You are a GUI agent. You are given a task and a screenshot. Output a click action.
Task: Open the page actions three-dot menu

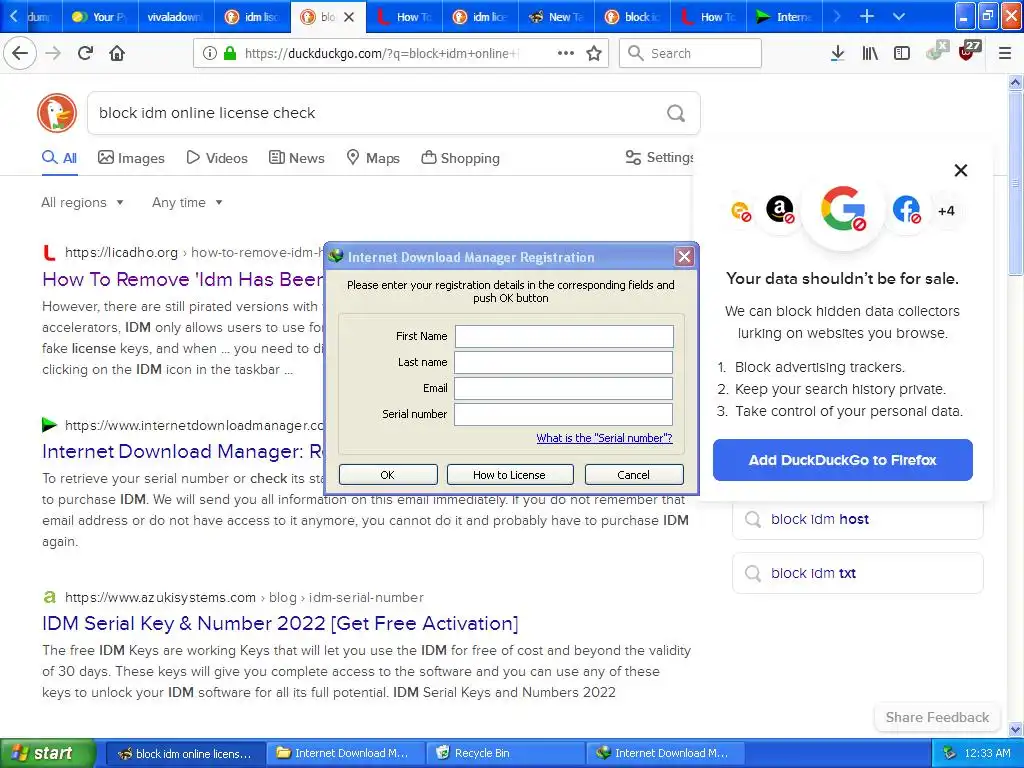click(x=566, y=54)
